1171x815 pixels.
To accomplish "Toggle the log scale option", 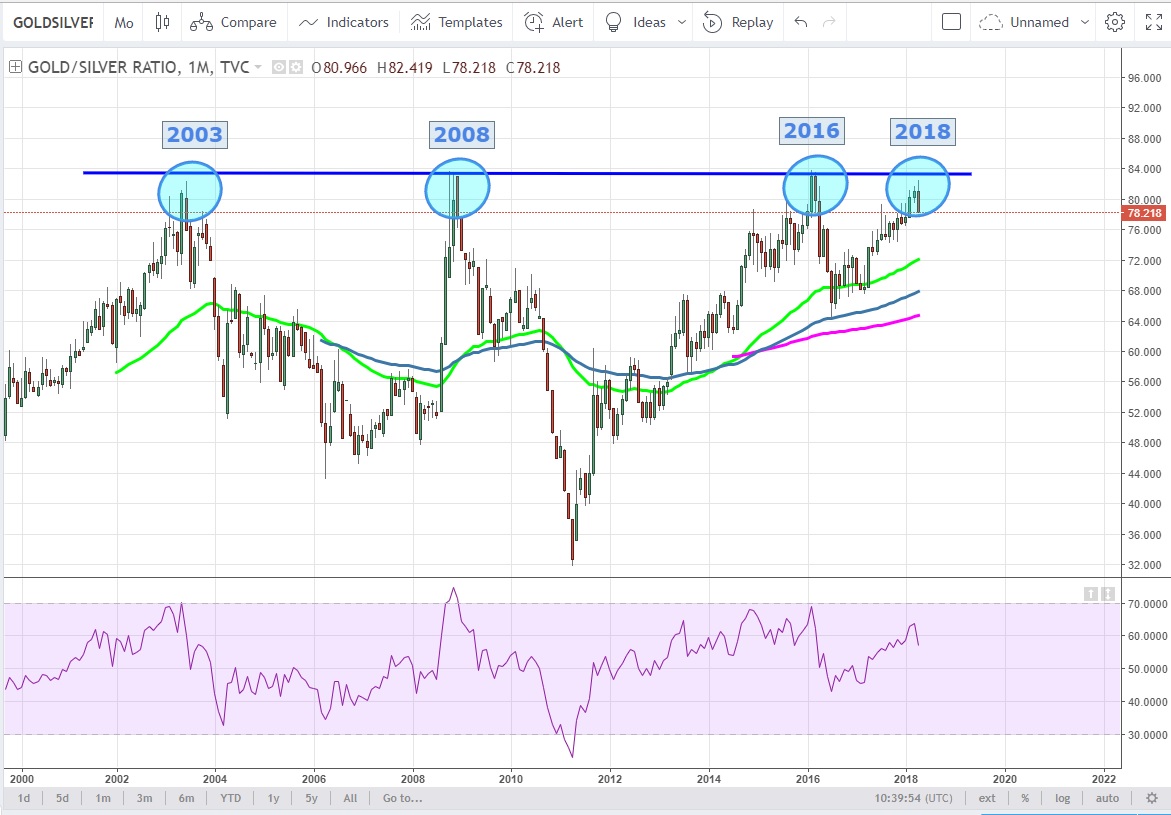I will (x=1062, y=798).
